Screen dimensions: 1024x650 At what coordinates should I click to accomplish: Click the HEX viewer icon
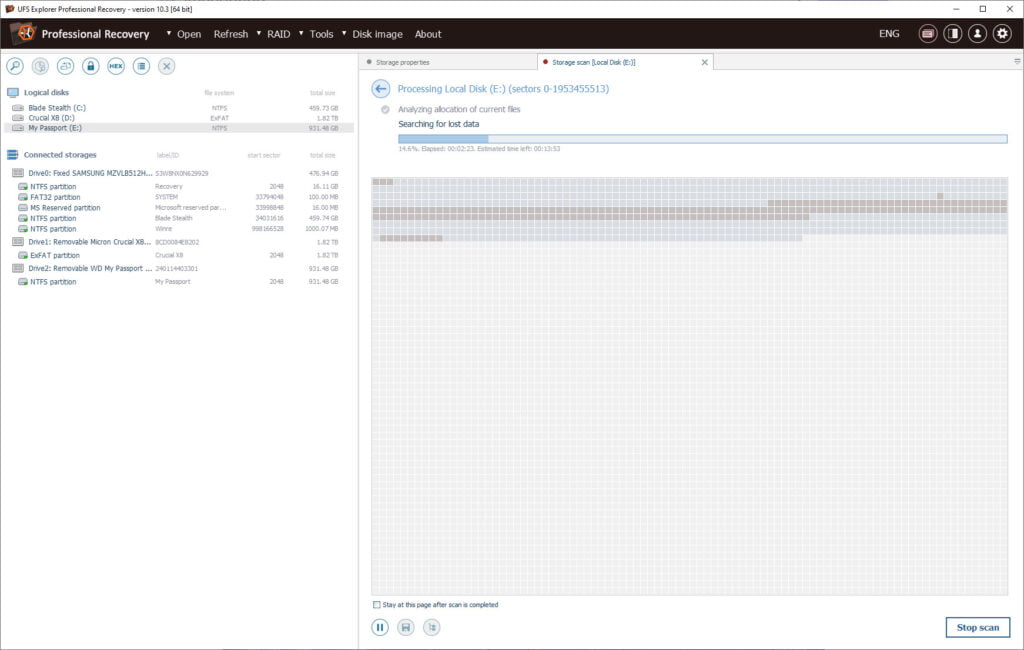pos(116,66)
